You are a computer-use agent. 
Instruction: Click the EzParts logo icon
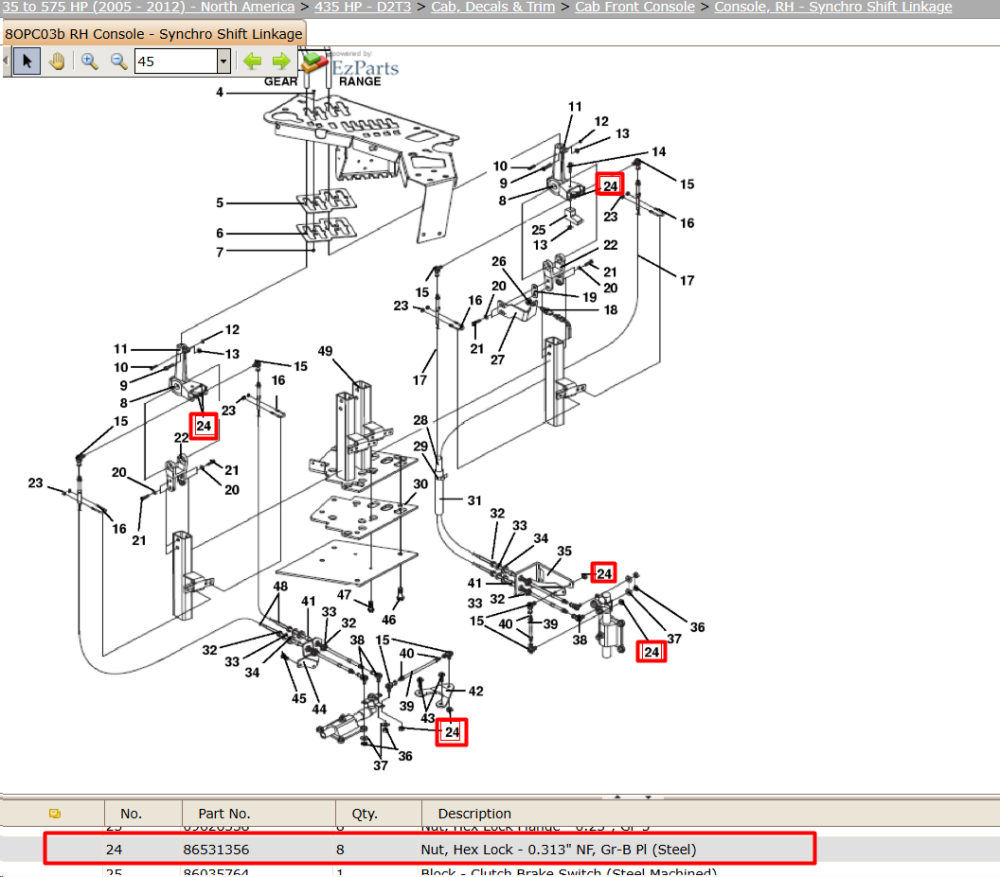coord(314,64)
